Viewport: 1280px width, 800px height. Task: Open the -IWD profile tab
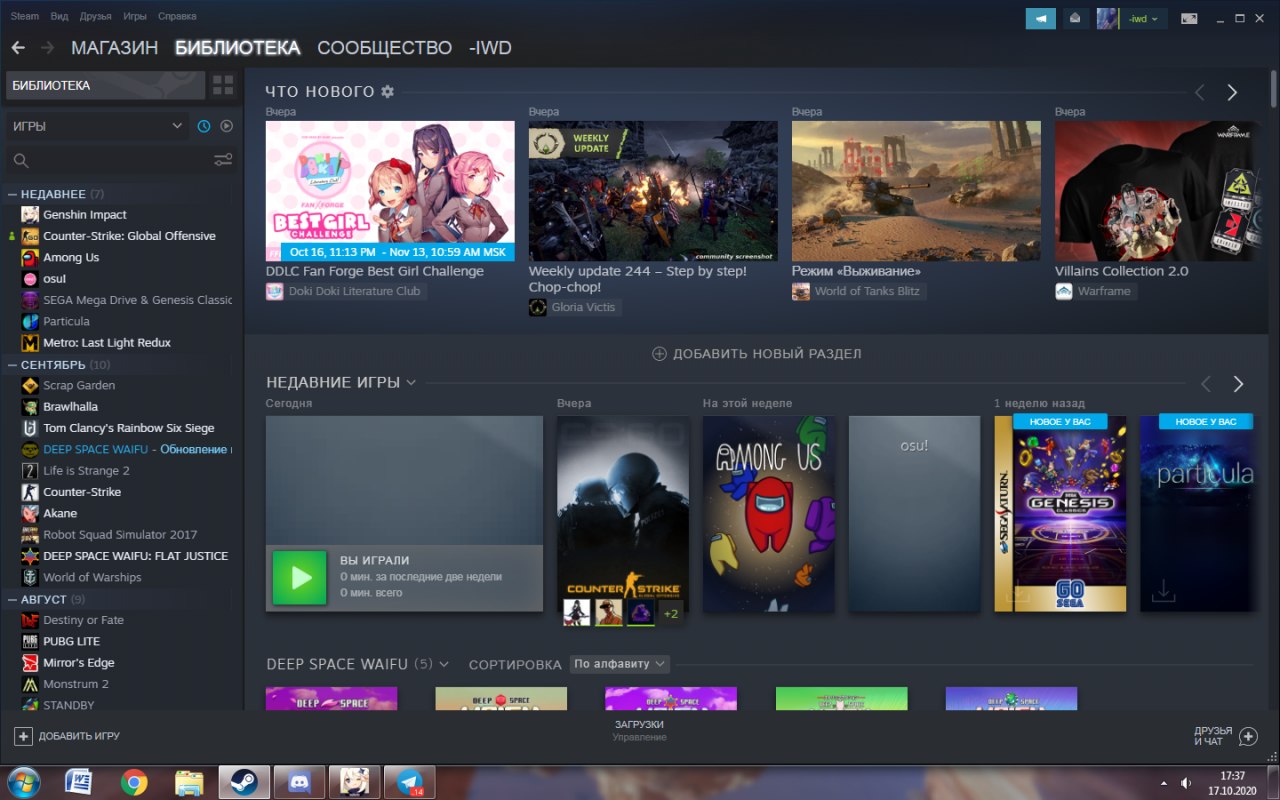(x=490, y=47)
